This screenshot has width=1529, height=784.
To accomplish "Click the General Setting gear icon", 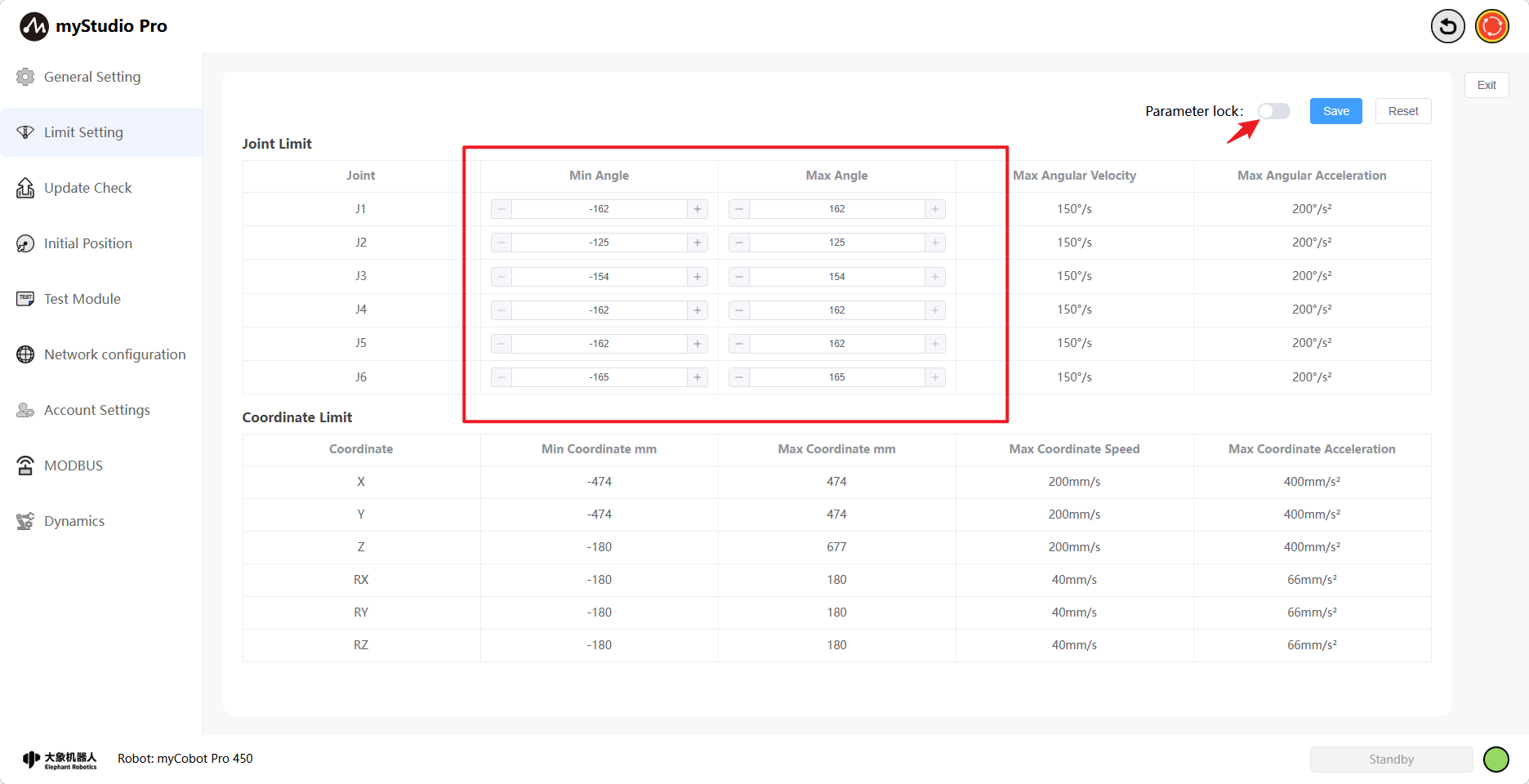I will (x=25, y=77).
